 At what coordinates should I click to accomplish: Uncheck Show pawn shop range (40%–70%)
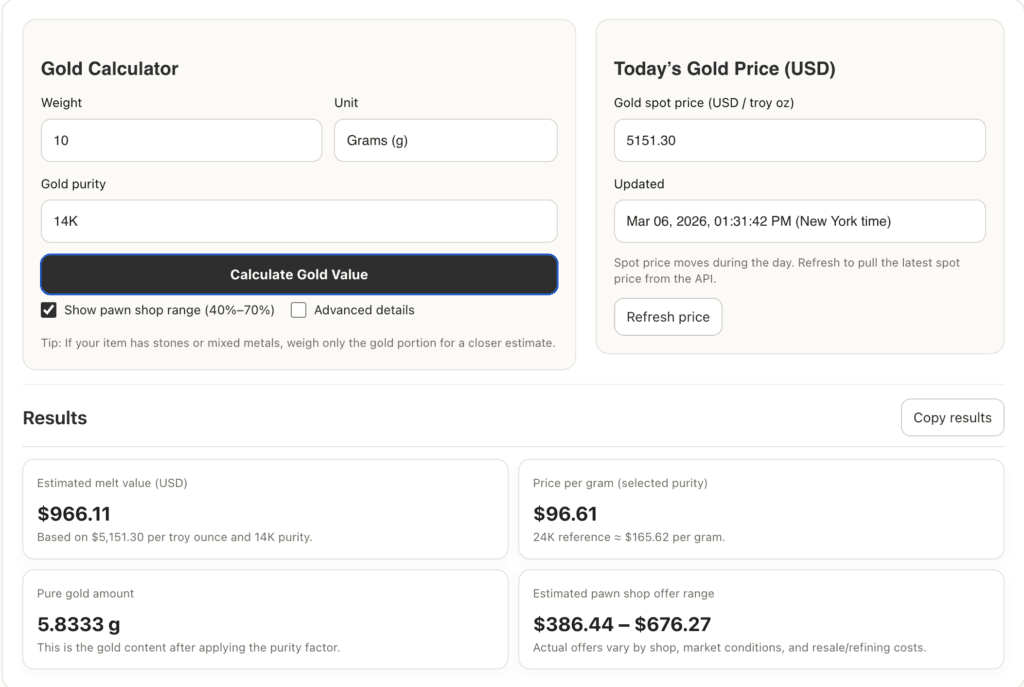click(x=48, y=310)
